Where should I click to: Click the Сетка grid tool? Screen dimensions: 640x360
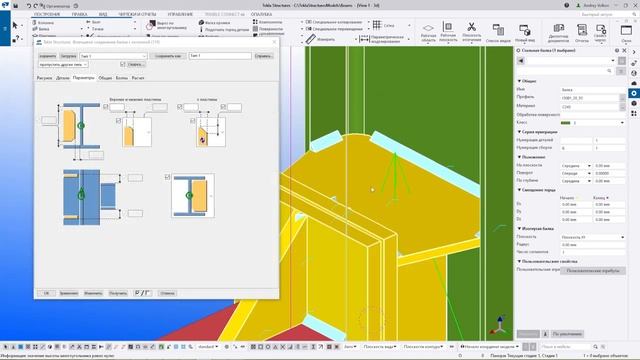coord(383,25)
